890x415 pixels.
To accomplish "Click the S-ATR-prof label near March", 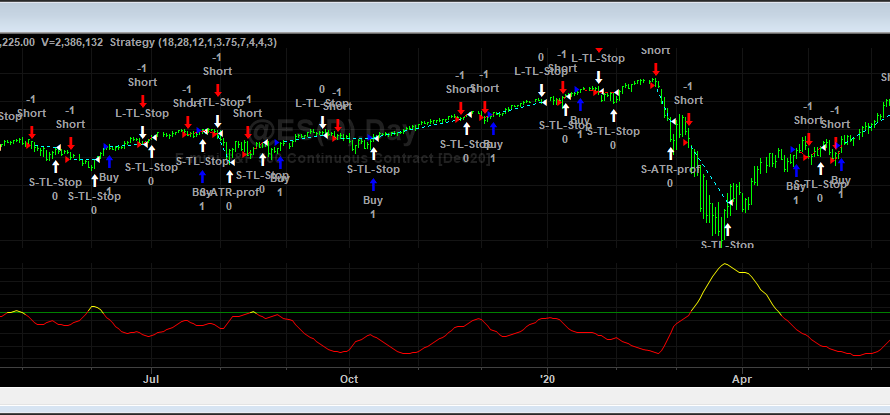I will coord(670,169).
